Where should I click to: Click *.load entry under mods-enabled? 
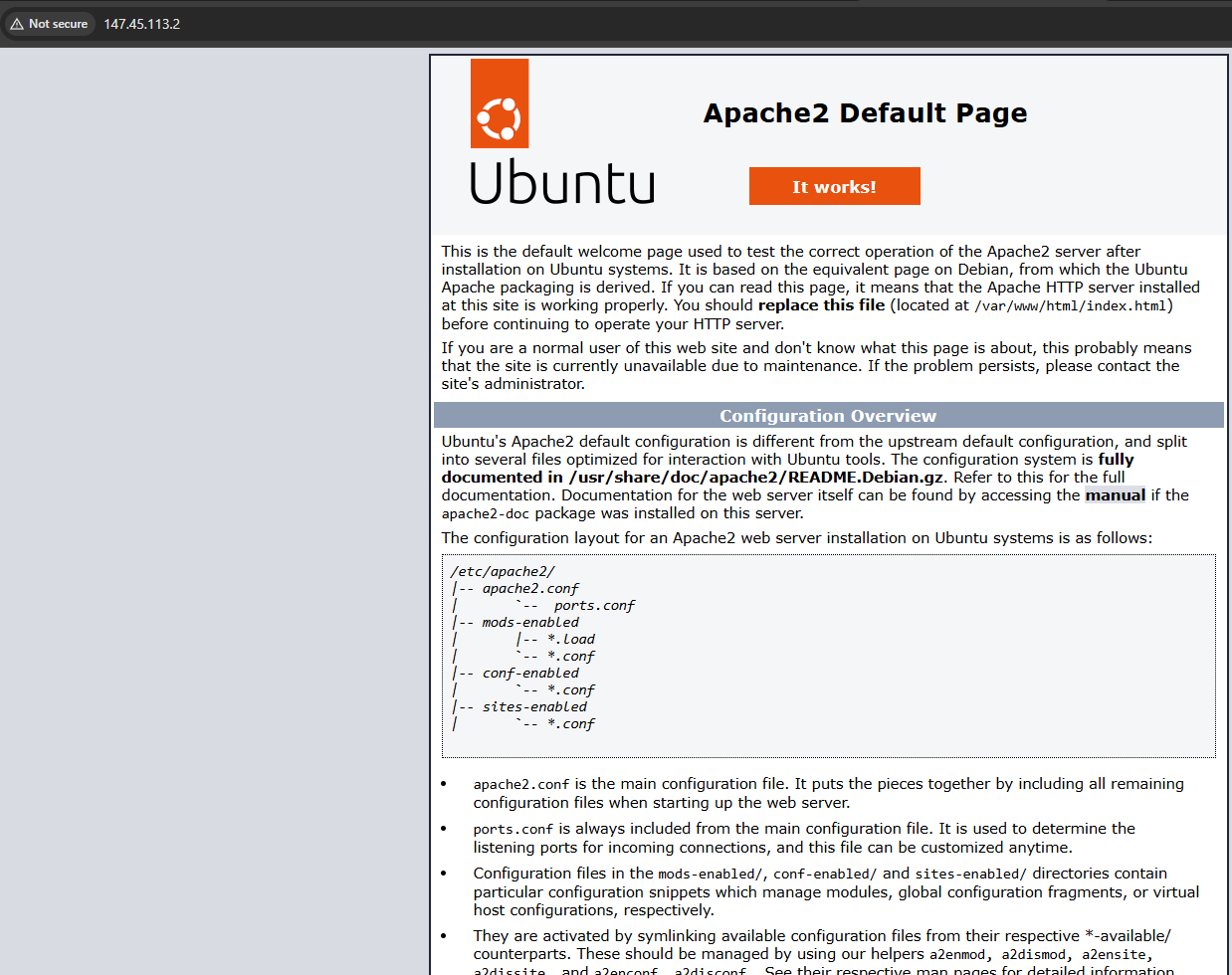[571, 640]
